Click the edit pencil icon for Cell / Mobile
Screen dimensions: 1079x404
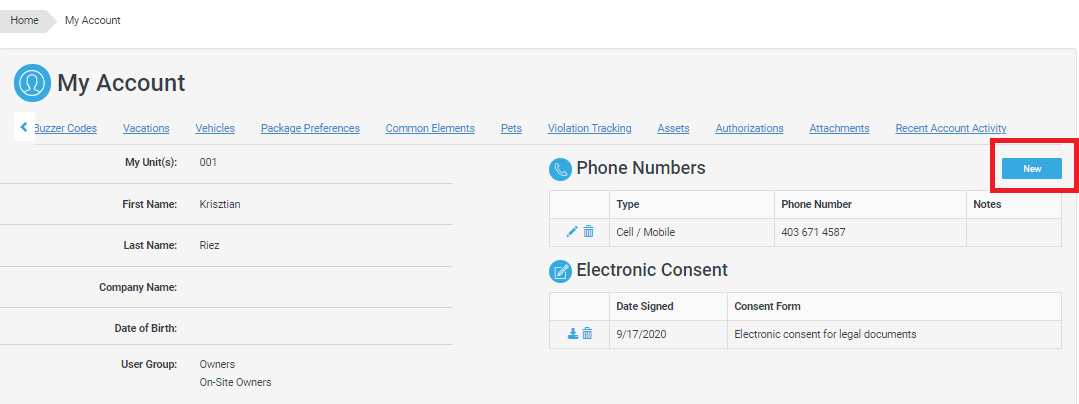coord(572,232)
